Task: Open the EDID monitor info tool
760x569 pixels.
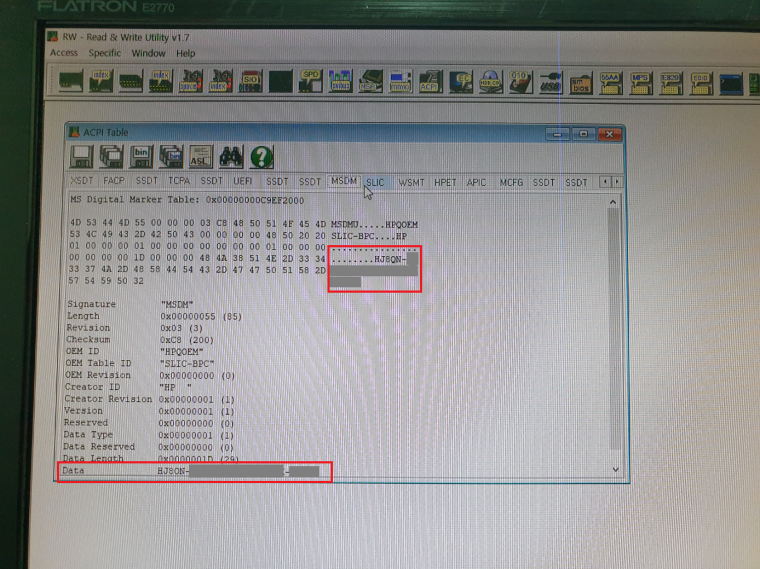Action: (x=701, y=84)
